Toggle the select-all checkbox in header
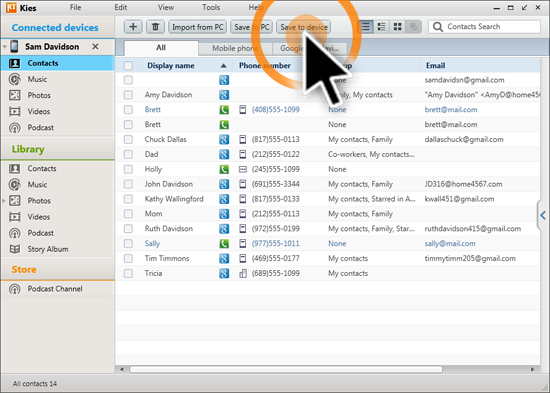This screenshot has height=393, width=550. 128,66
